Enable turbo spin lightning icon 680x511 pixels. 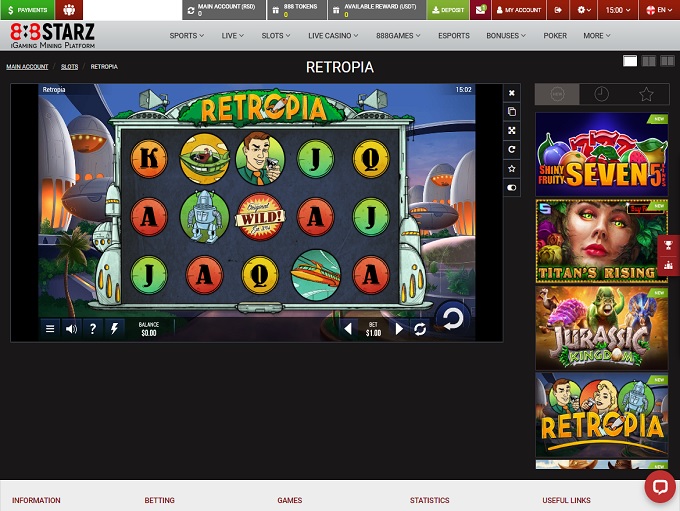114,328
